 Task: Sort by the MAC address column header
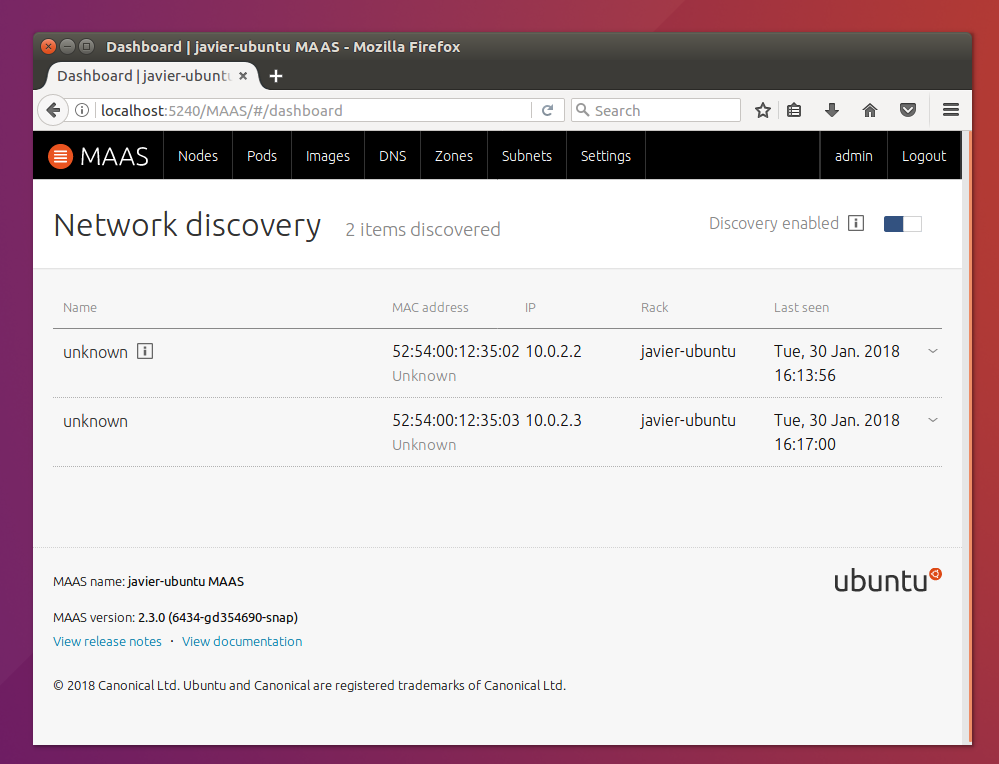[430, 307]
